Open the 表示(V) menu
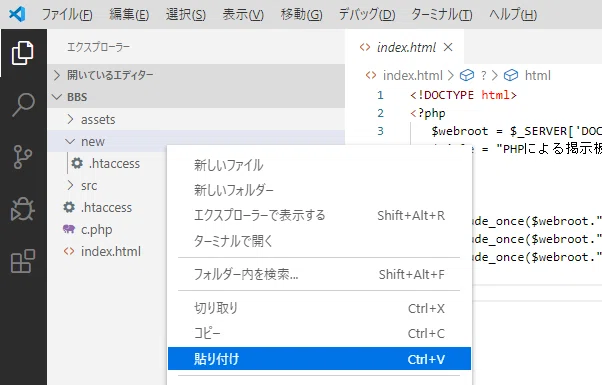The width and height of the screenshot is (602, 385). point(243,15)
